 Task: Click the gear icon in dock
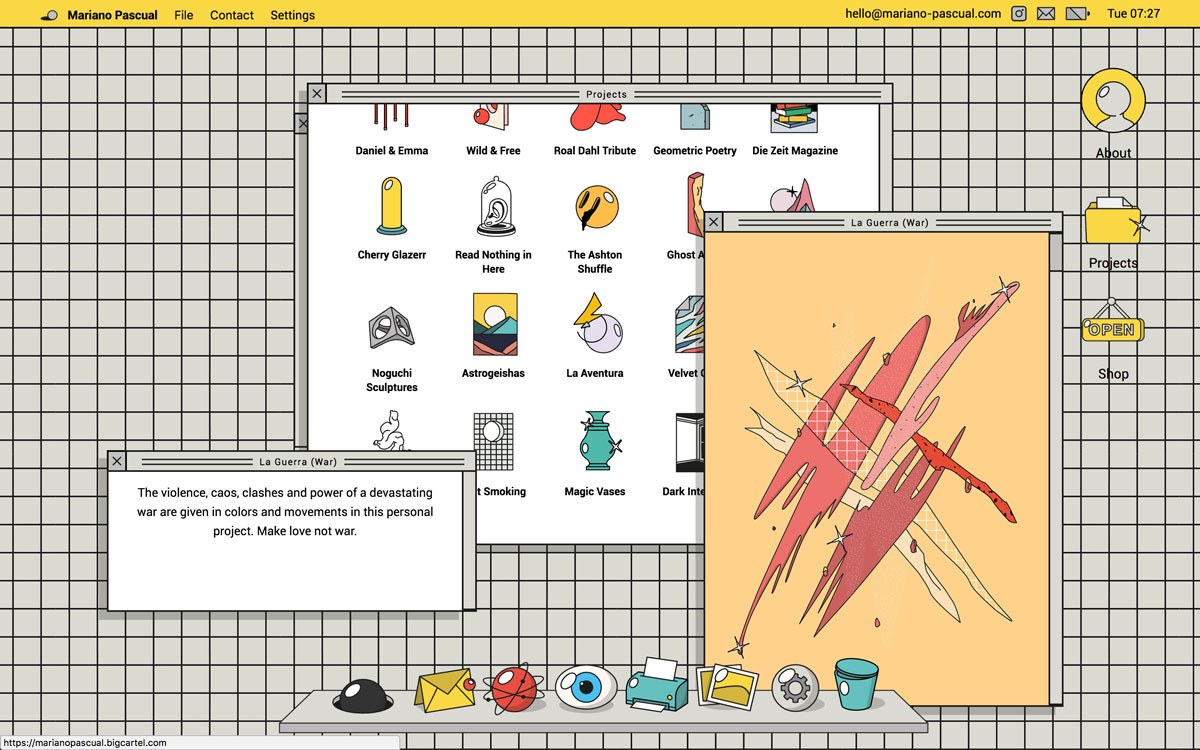coord(795,687)
